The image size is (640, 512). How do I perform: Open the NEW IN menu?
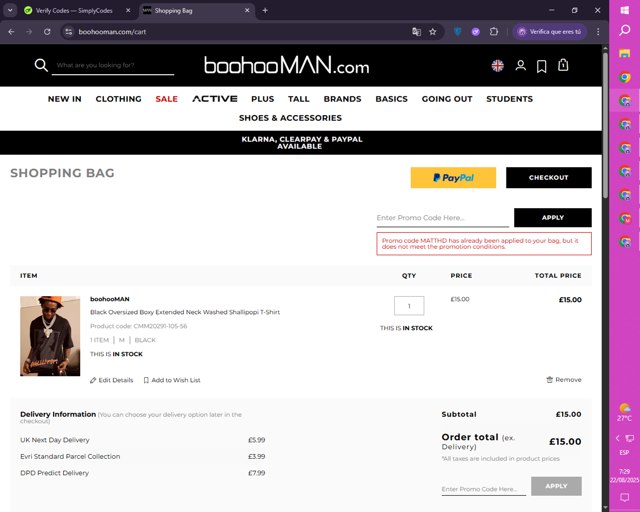64,99
